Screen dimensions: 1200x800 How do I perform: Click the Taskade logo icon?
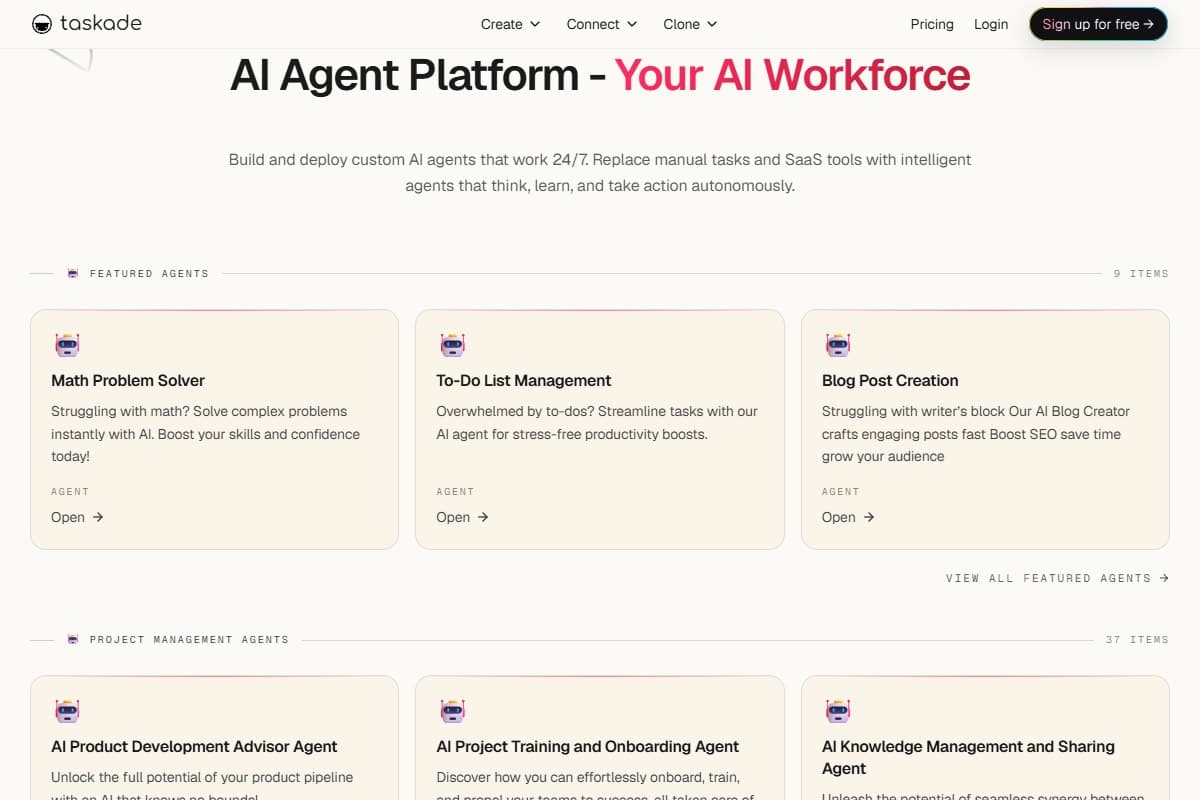(42, 24)
